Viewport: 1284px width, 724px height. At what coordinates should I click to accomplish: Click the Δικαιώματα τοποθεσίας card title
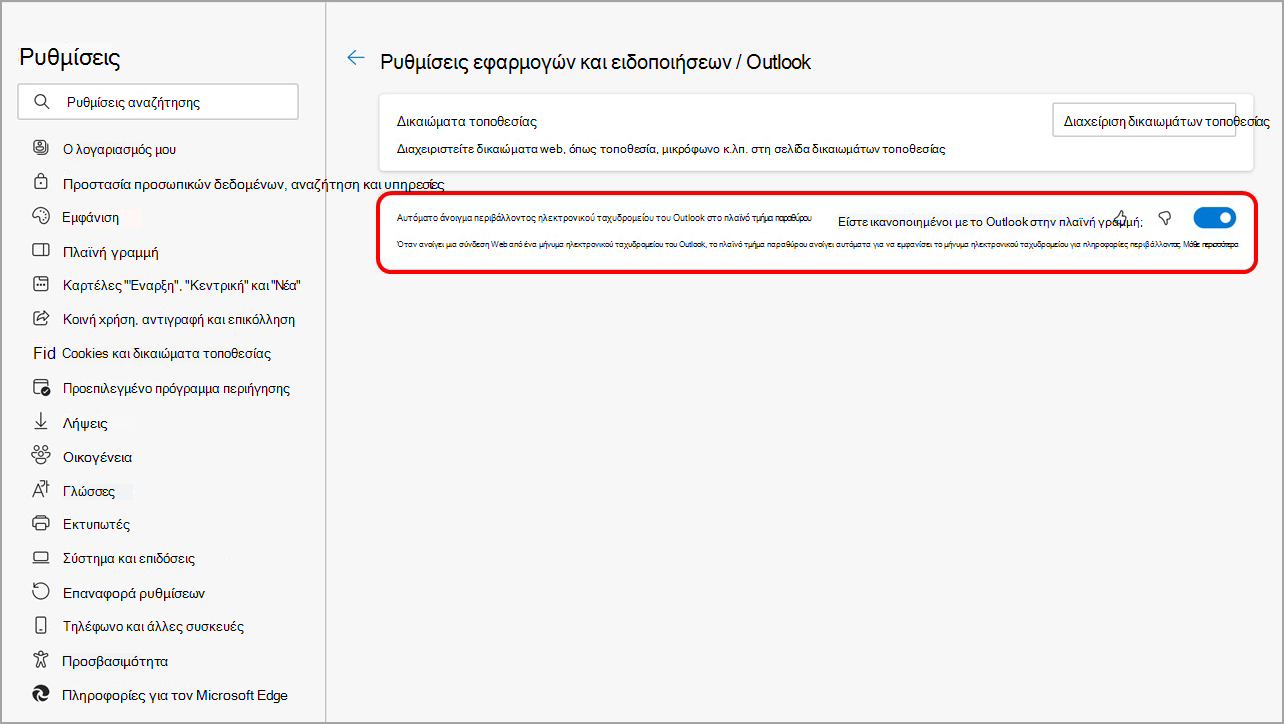click(467, 121)
